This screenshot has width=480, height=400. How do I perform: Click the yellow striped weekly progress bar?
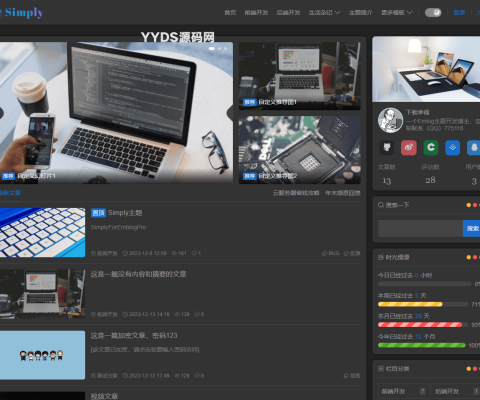(410, 304)
